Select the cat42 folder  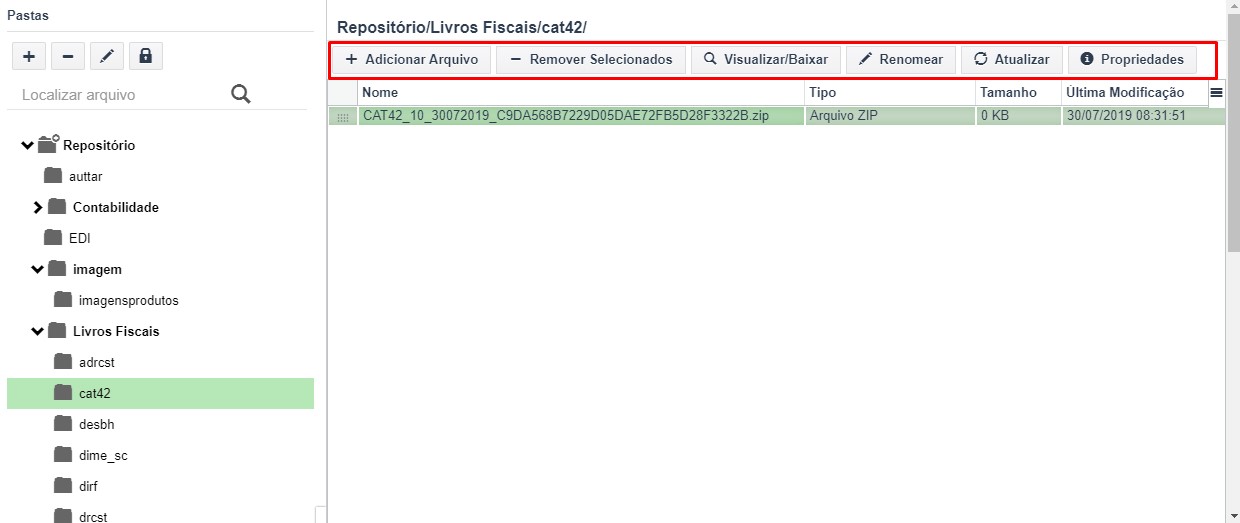(x=160, y=393)
